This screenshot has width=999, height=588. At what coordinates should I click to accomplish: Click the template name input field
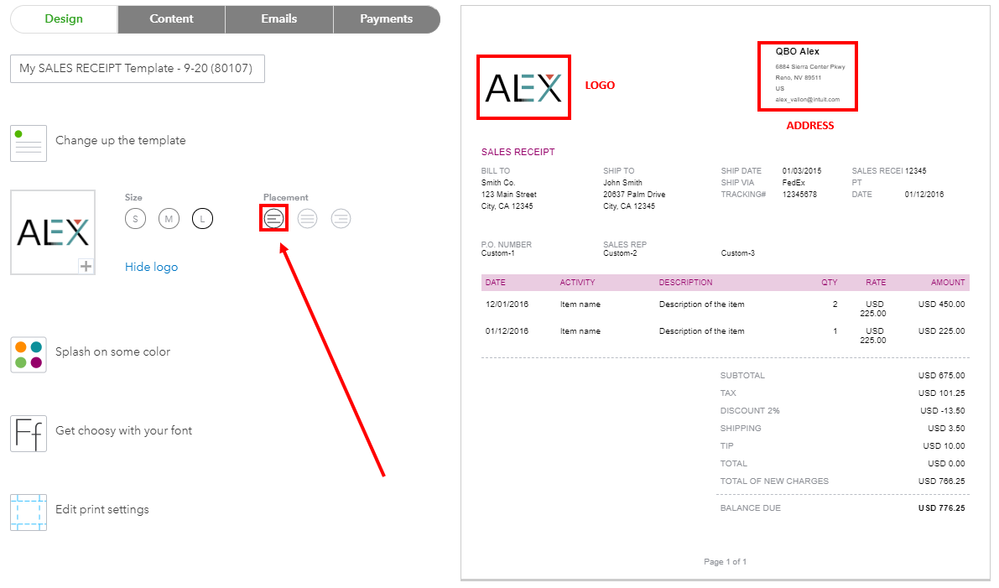[x=137, y=68]
